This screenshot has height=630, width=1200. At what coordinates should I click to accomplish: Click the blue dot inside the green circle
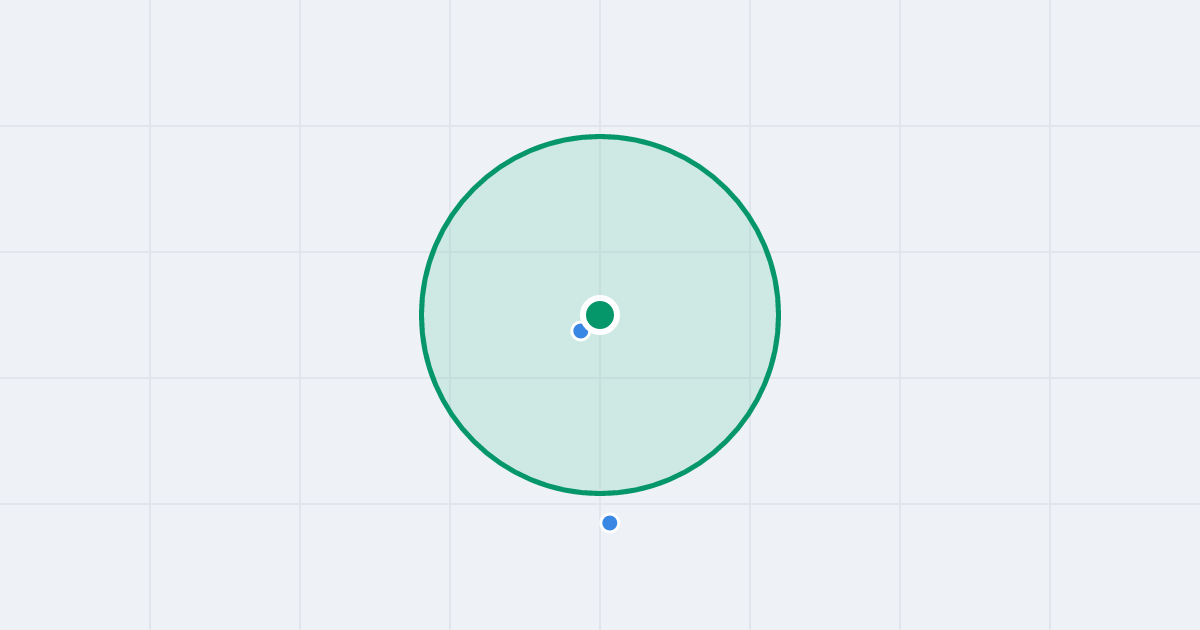click(x=580, y=331)
